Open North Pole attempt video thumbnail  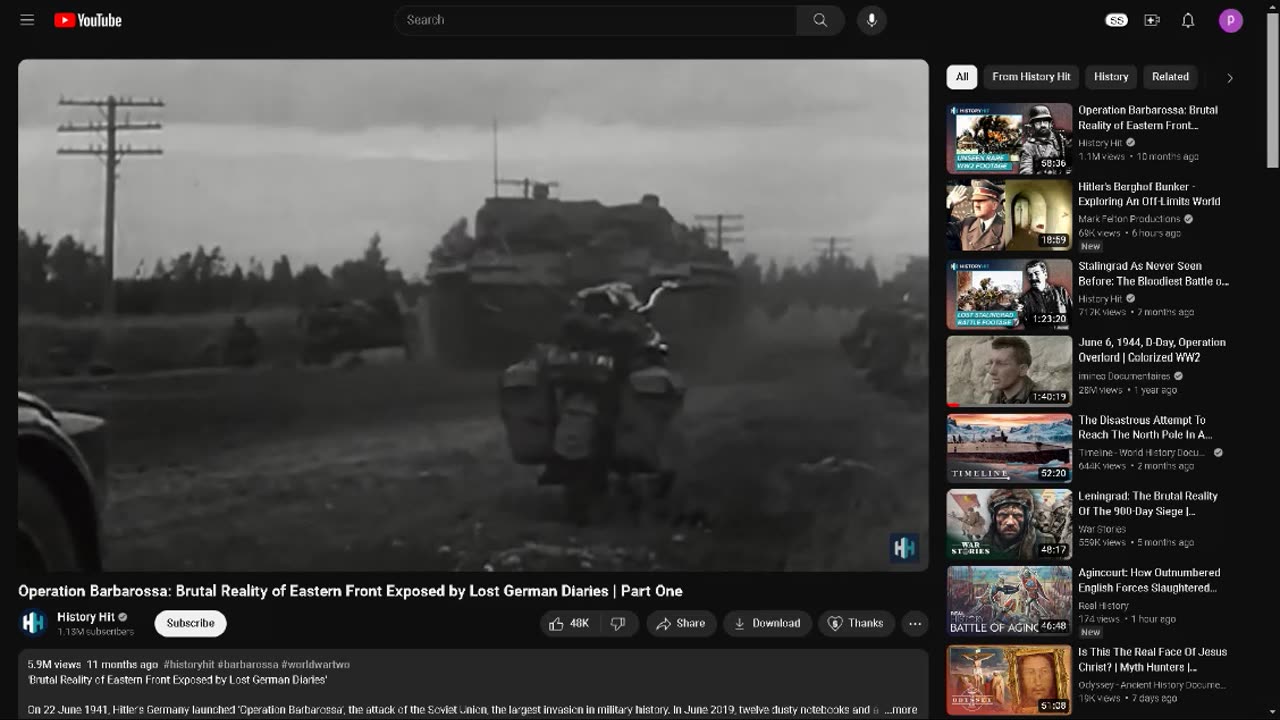click(x=1009, y=448)
